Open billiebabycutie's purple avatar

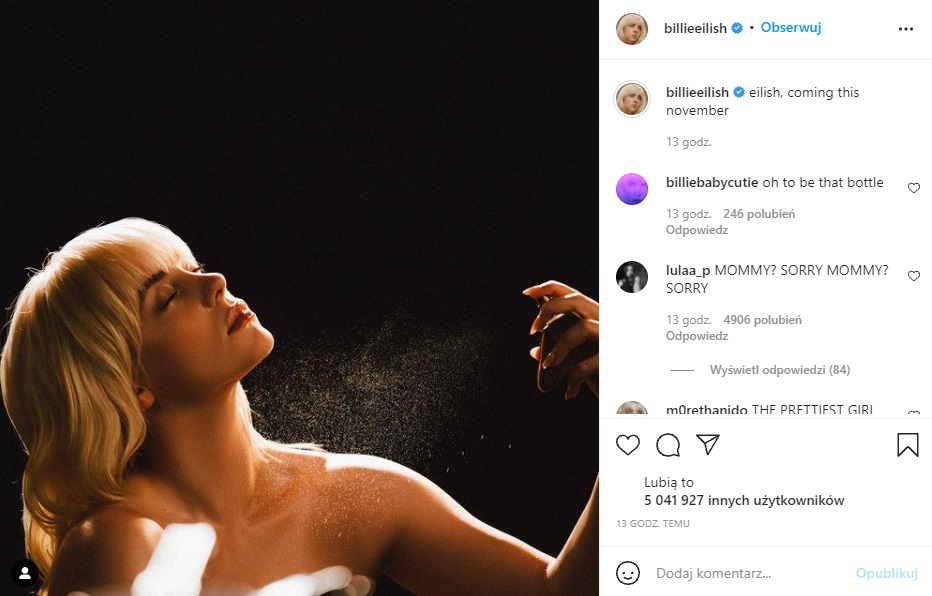click(x=632, y=188)
